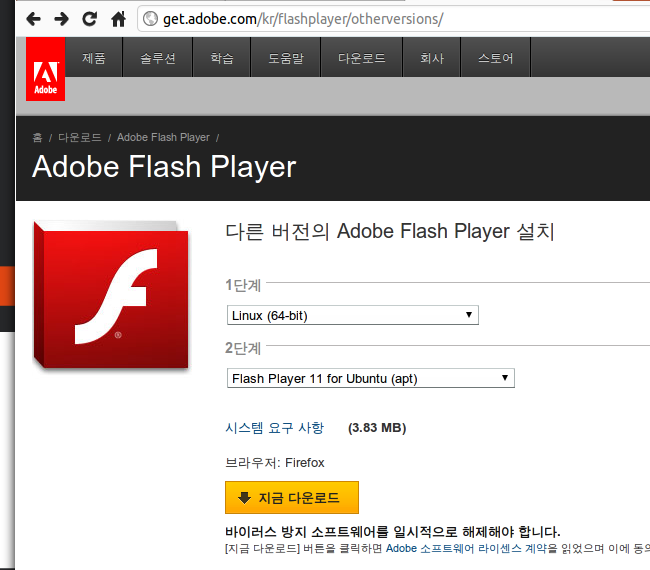Click the Adobe Flash Player breadcrumb link
Screen dimensions: 650x570
[163, 137]
